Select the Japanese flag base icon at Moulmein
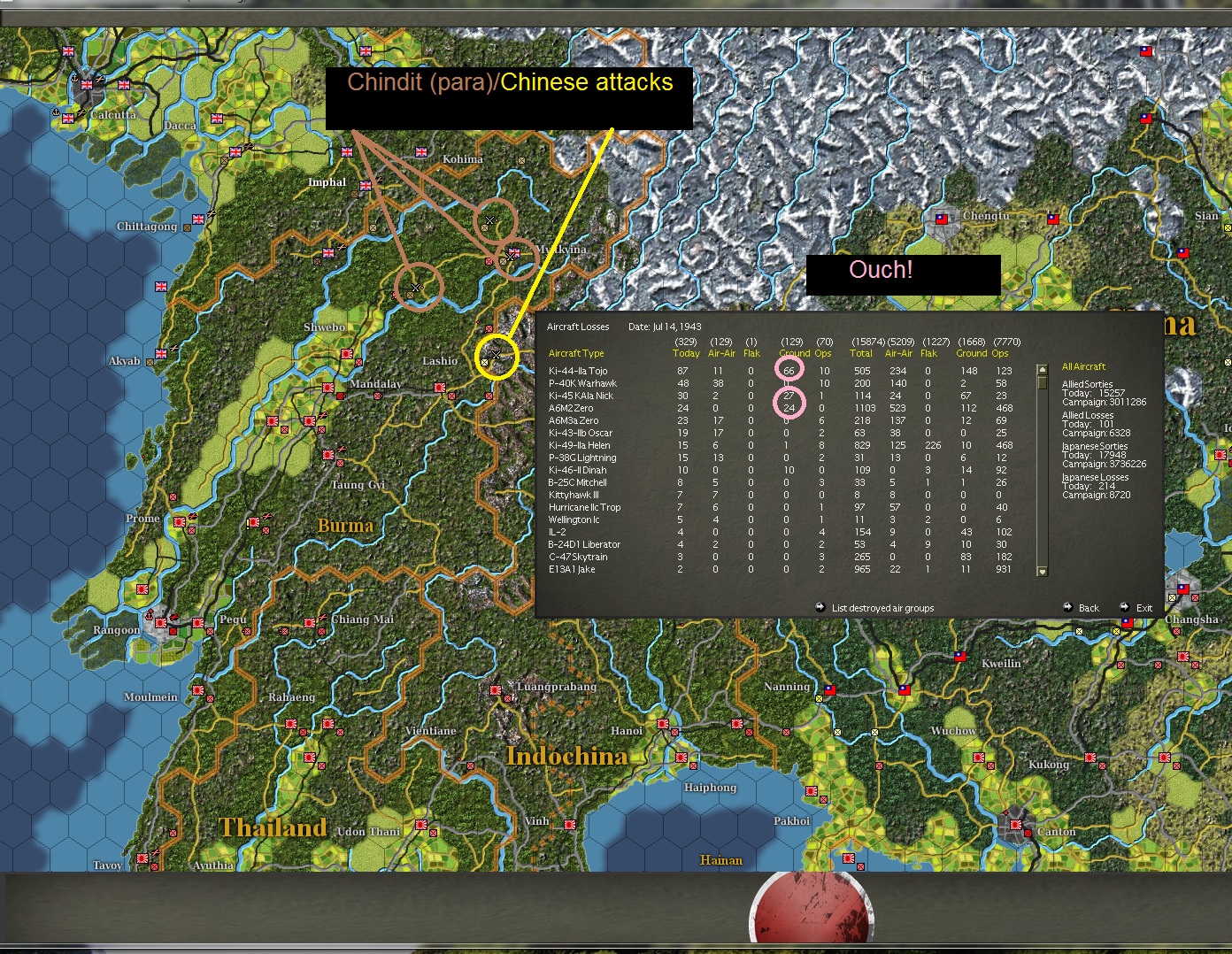This screenshot has height=954, width=1232. coord(198,690)
